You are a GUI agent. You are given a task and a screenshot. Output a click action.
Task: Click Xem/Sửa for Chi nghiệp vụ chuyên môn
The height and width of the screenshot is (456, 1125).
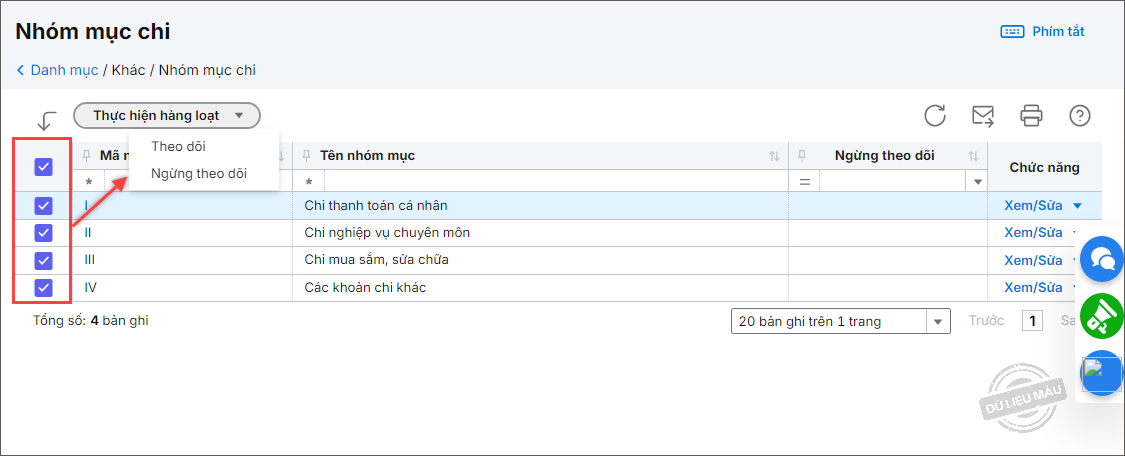coord(1033,233)
